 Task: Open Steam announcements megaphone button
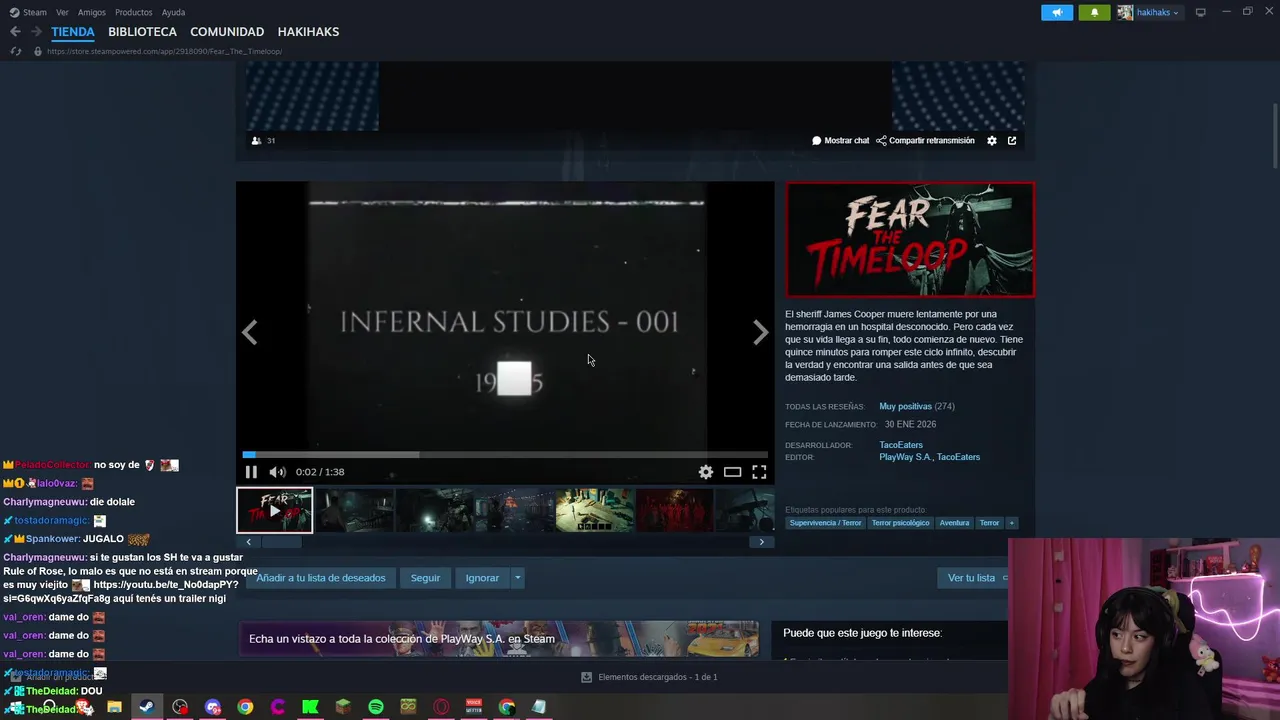1057,12
